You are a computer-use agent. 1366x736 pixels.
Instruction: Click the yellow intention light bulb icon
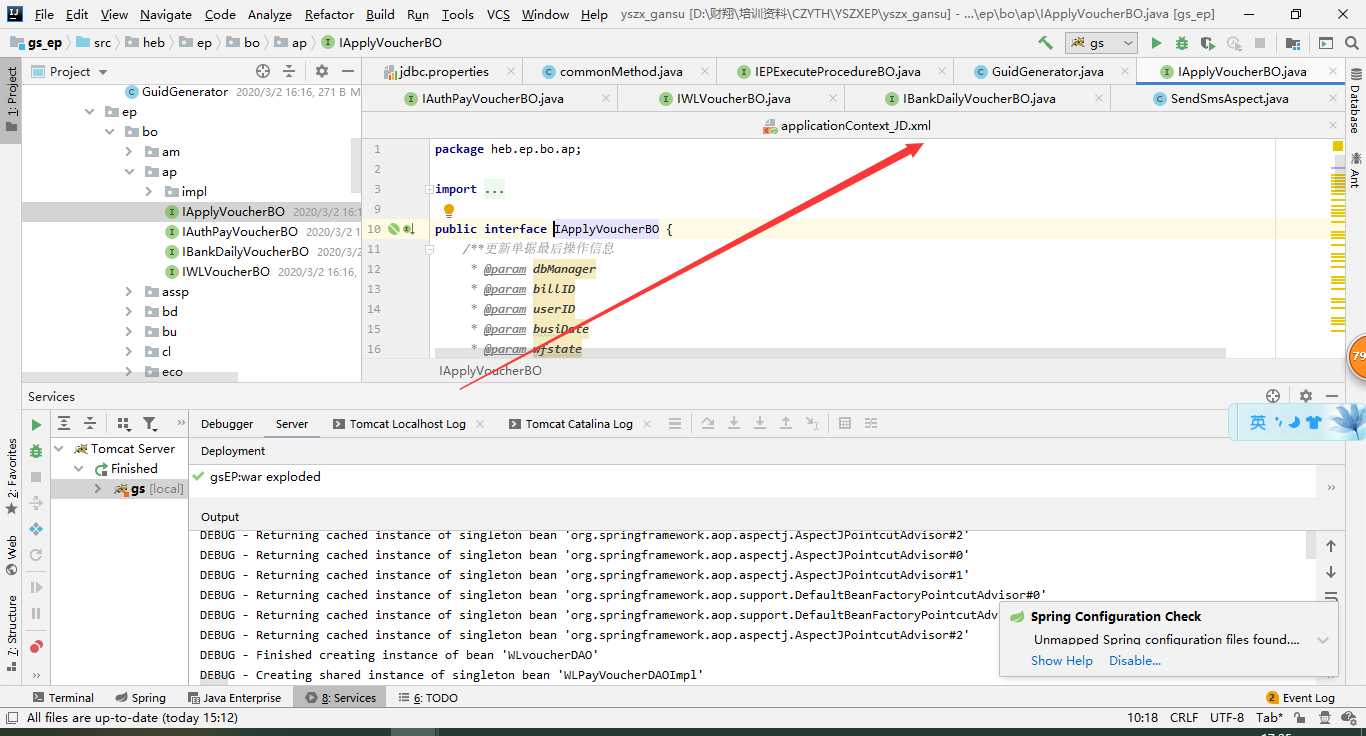449,211
